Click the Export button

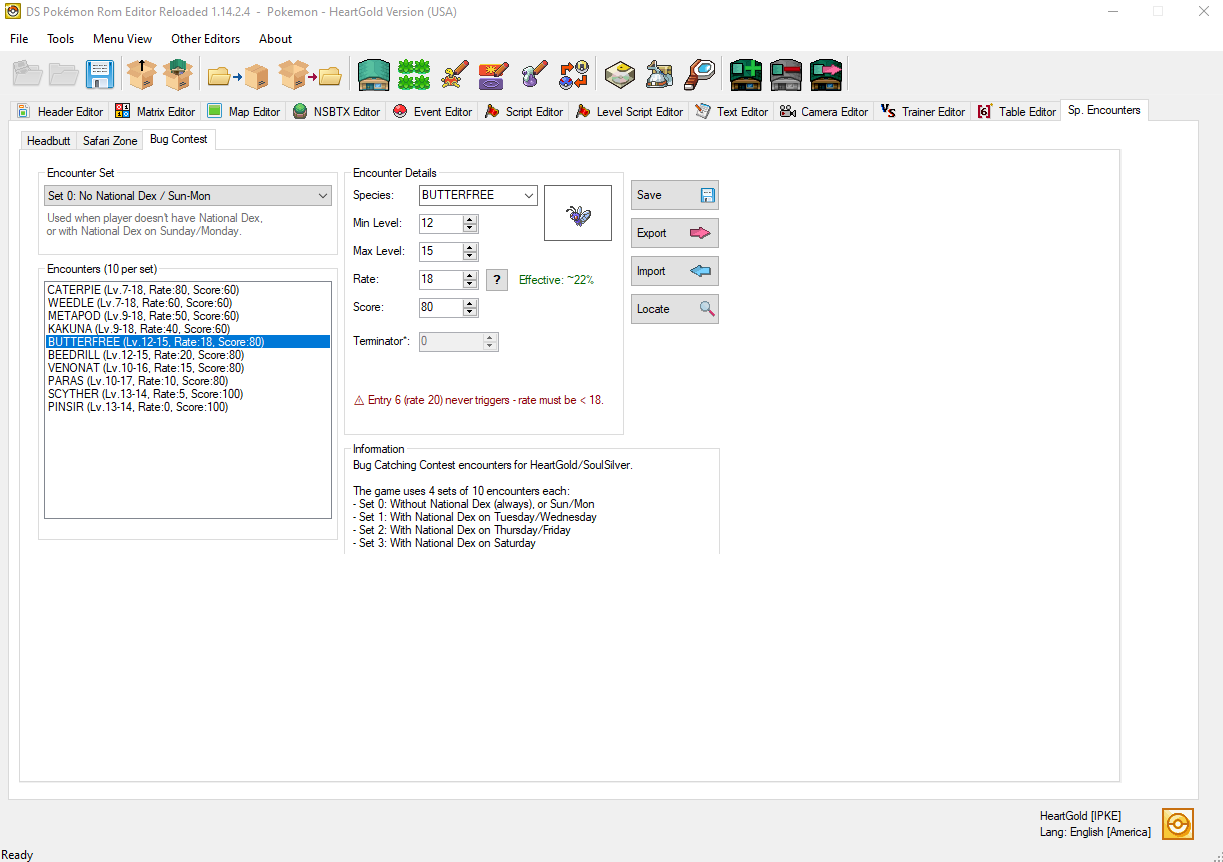[x=674, y=233]
